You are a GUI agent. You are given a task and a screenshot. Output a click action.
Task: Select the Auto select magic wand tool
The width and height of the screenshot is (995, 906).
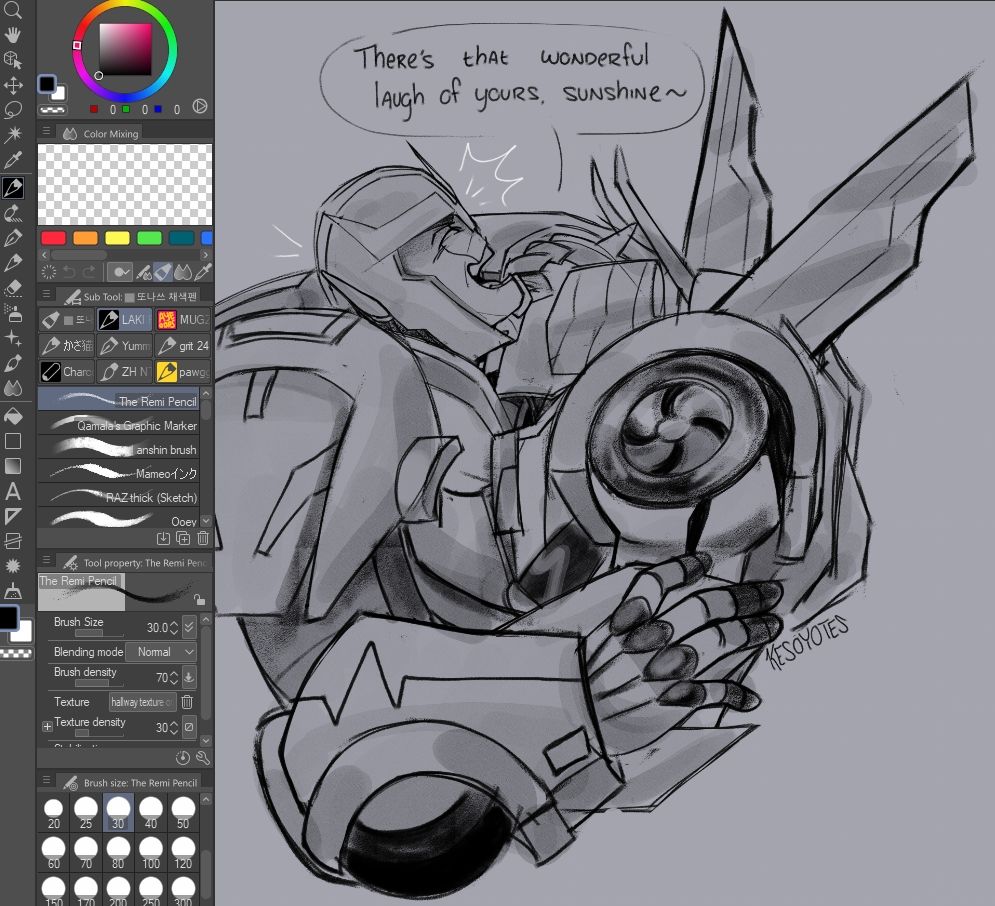[13, 135]
